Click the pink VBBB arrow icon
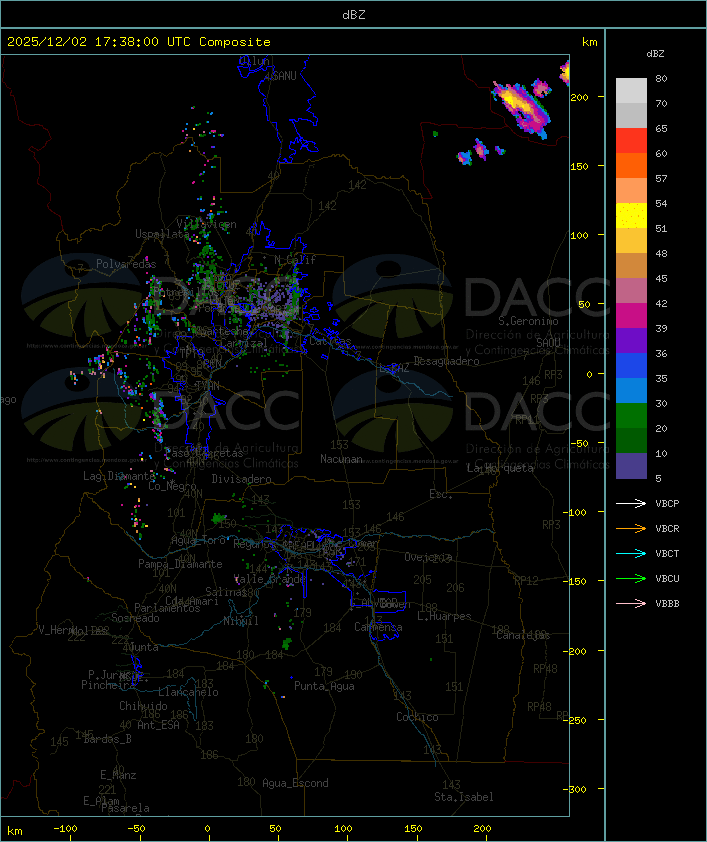 point(631,603)
